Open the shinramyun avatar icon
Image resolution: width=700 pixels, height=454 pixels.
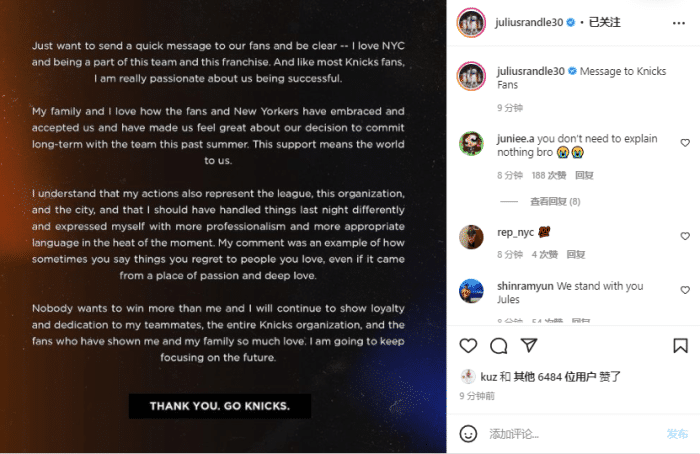[x=472, y=291]
